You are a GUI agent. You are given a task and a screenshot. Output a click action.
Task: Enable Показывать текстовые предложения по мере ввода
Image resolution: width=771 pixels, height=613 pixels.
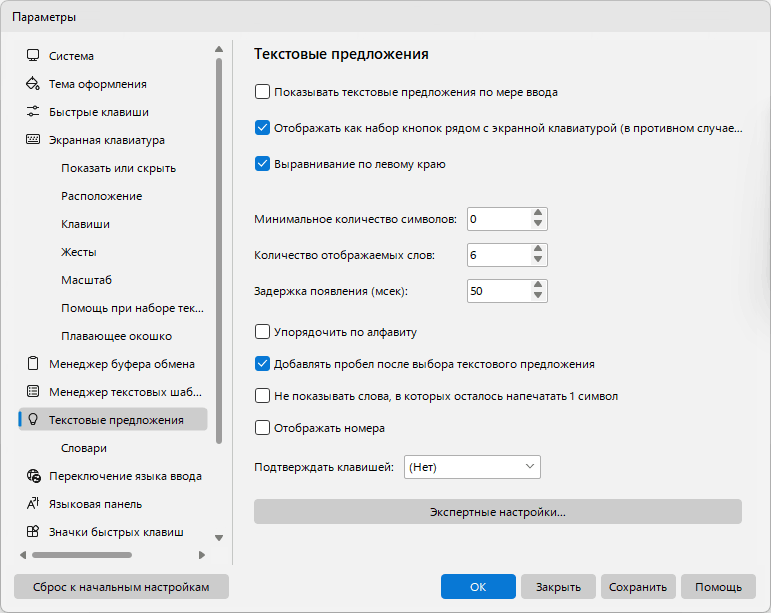coord(262,92)
